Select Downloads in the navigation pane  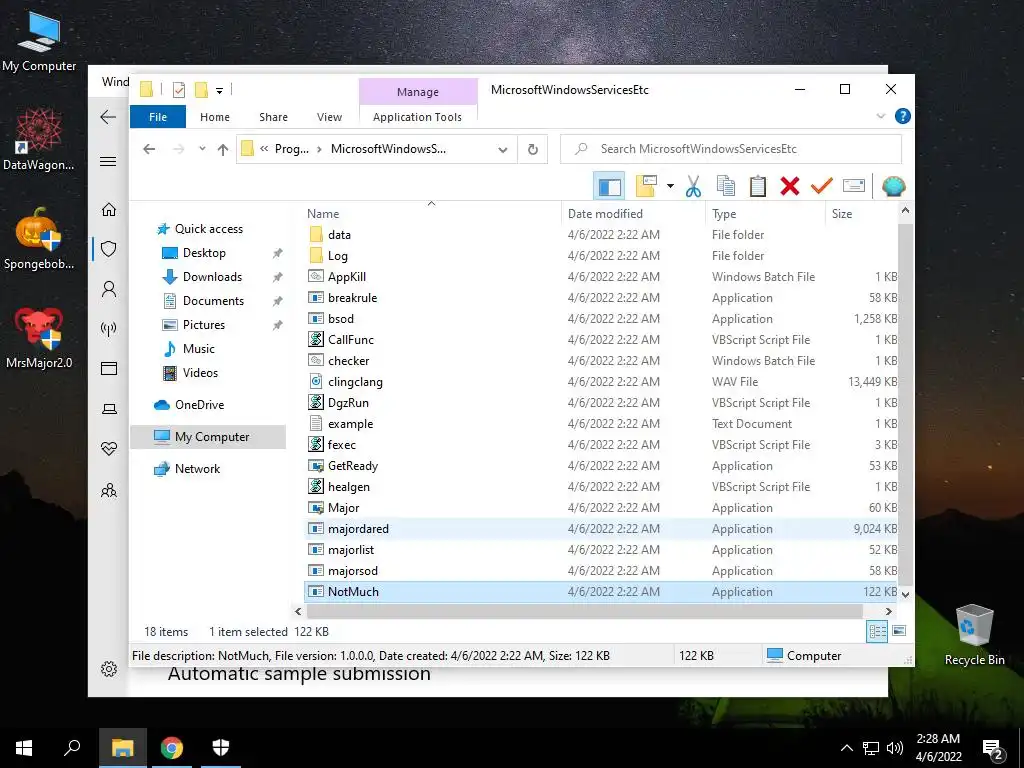(212, 277)
